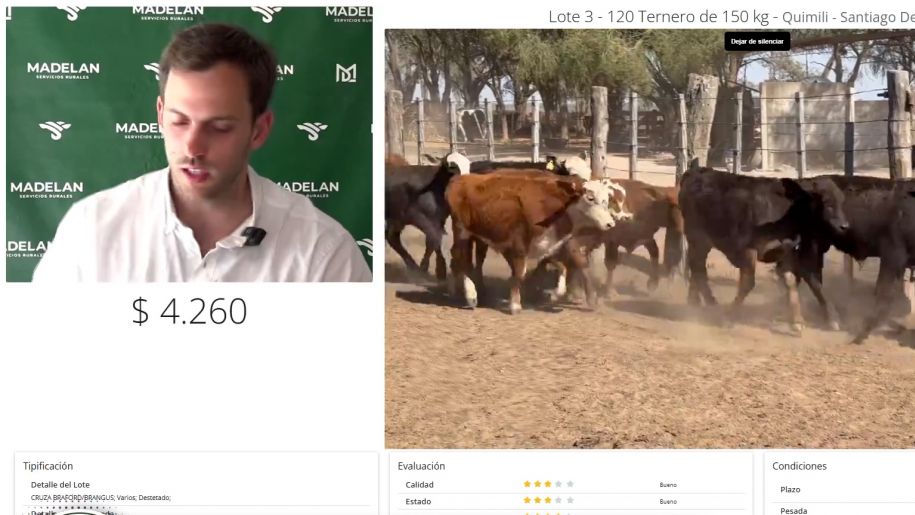Screen dimensions: 915x515
Task: Click the 'Dejar de silenciar' unmute button
Action: 757,41
